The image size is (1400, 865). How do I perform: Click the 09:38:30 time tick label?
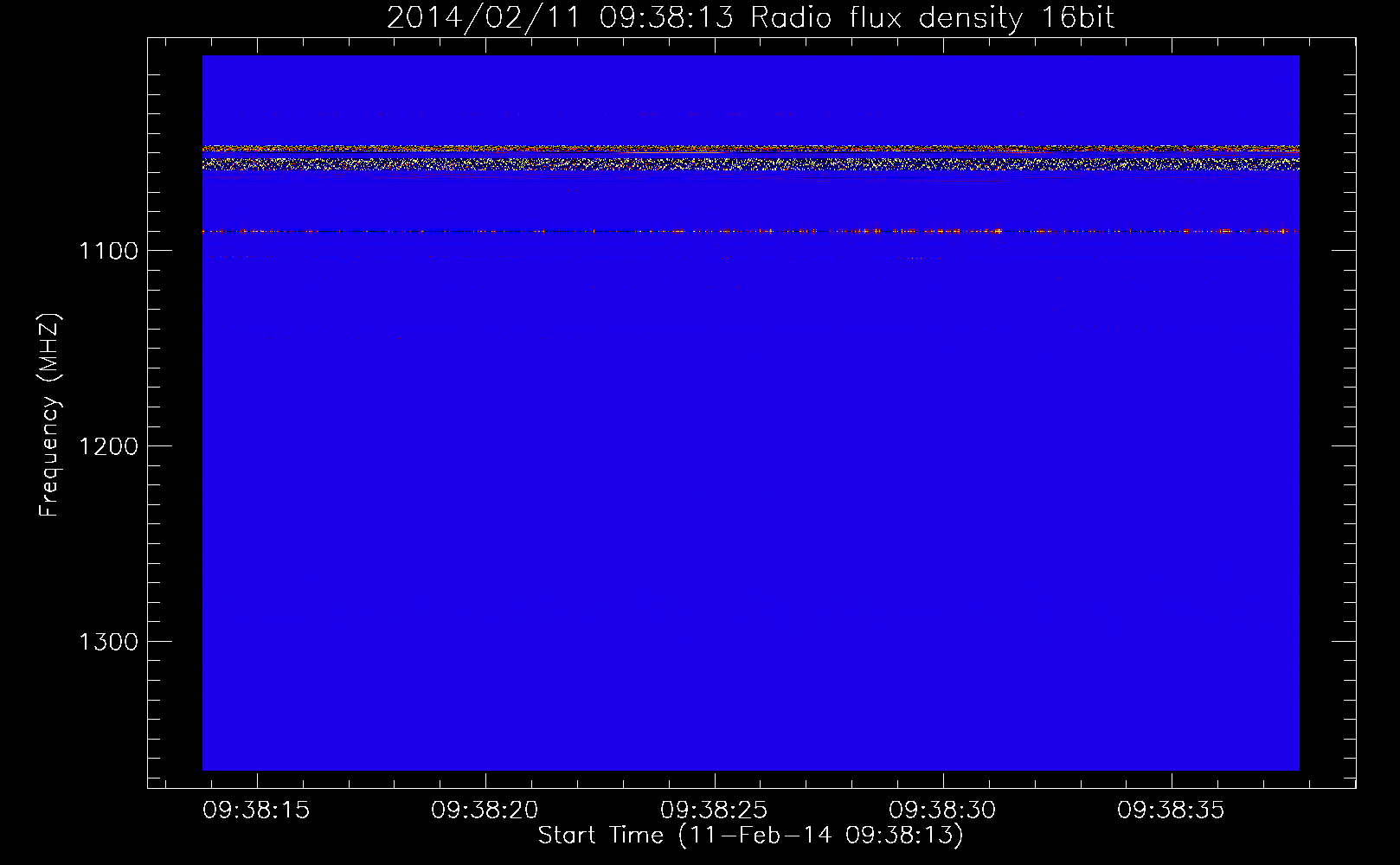942,811
